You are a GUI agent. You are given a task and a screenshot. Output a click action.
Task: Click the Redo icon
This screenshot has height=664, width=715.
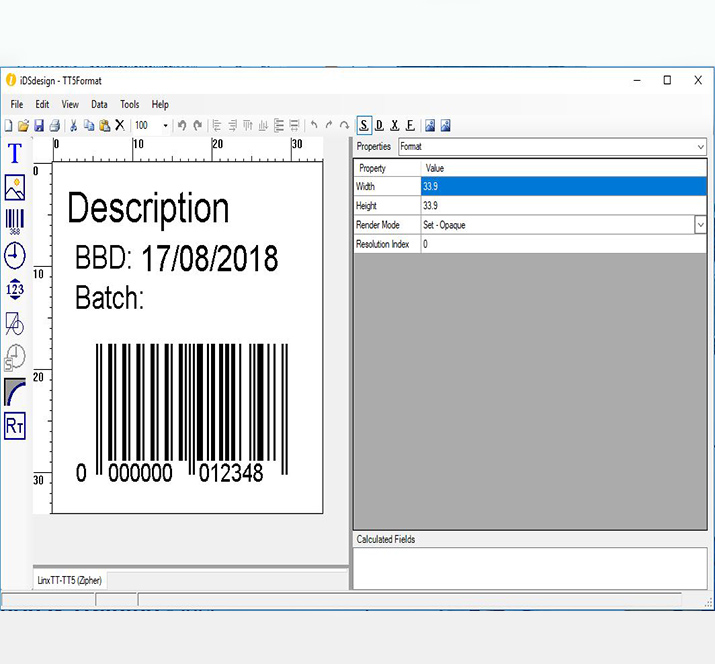tap(198, 125)
